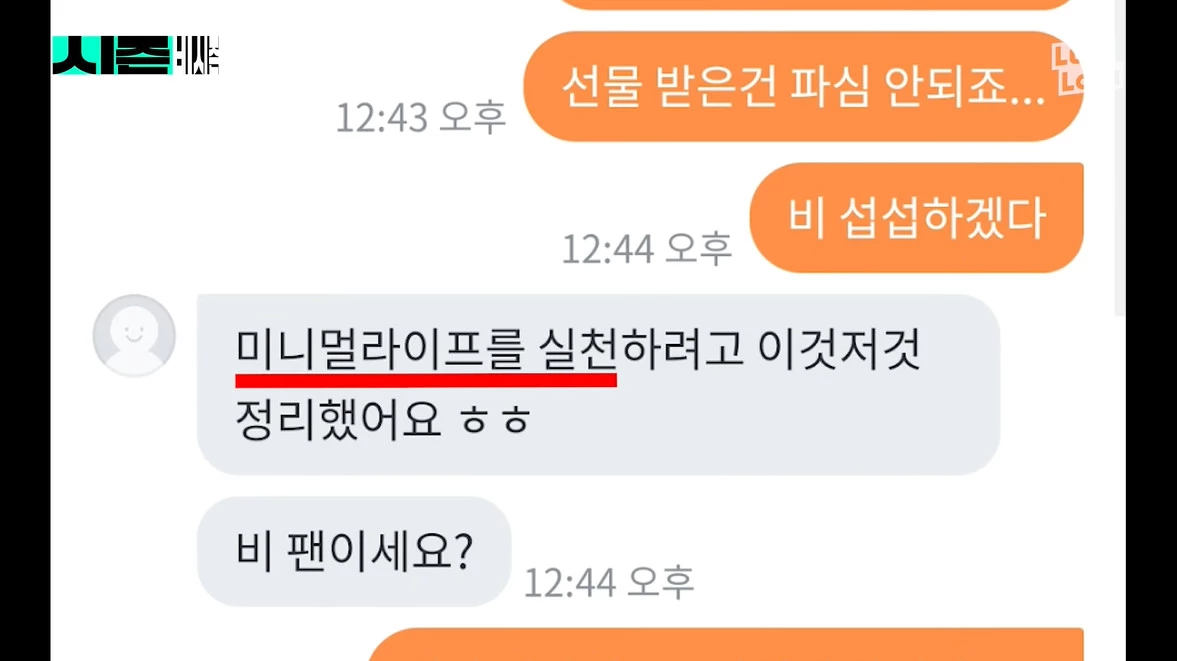1177x661 pixels.
Task: Click the default profile avatar icon
Action: (134, 335)
